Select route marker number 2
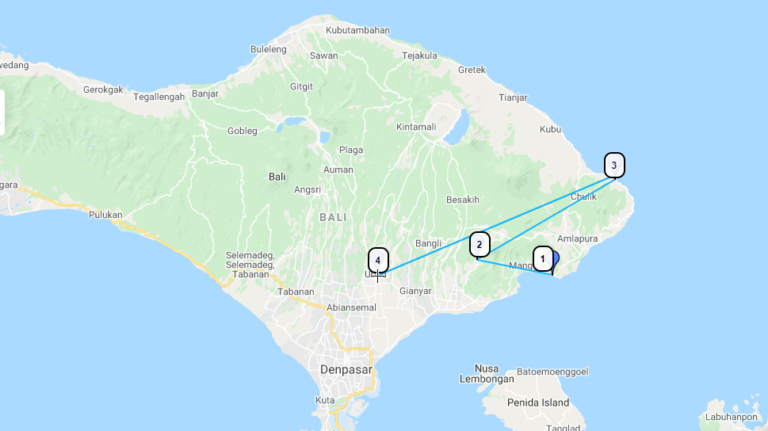Viewport: 768px width, 431px height. 480,245
